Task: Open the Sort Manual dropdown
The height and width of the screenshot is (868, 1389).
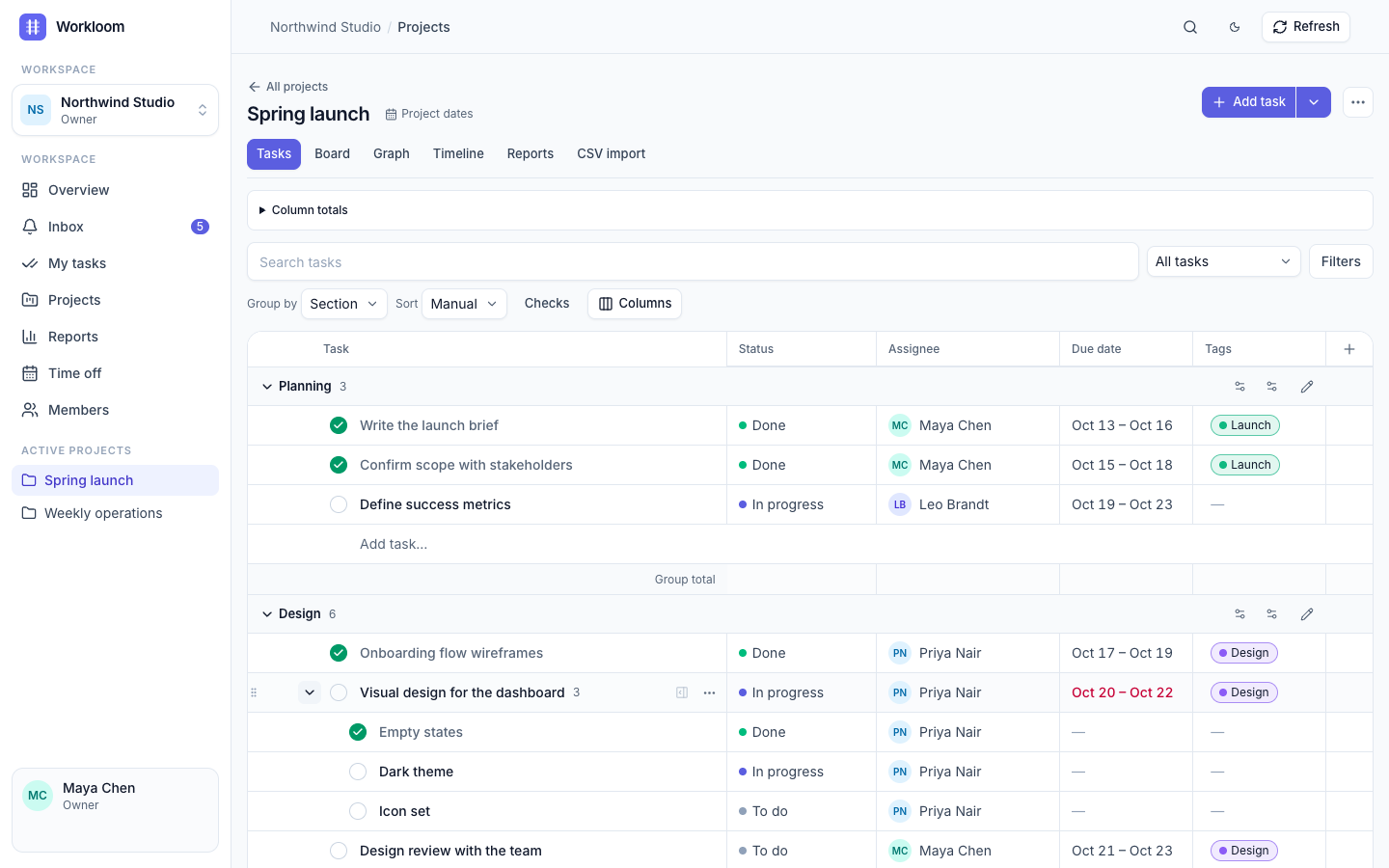Action: tap(465, 304)
